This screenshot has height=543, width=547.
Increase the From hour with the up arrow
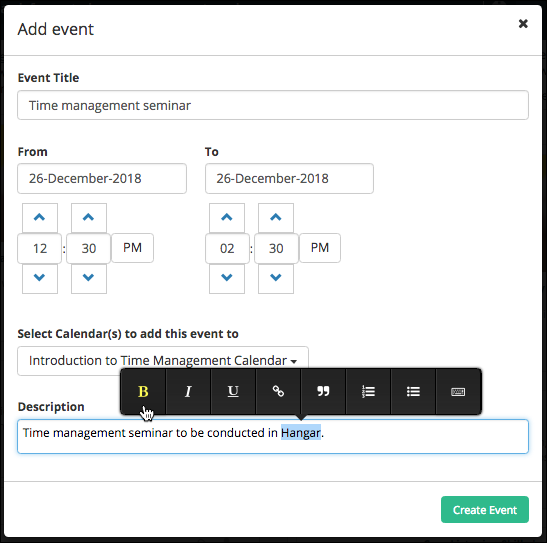click(40, 218)
